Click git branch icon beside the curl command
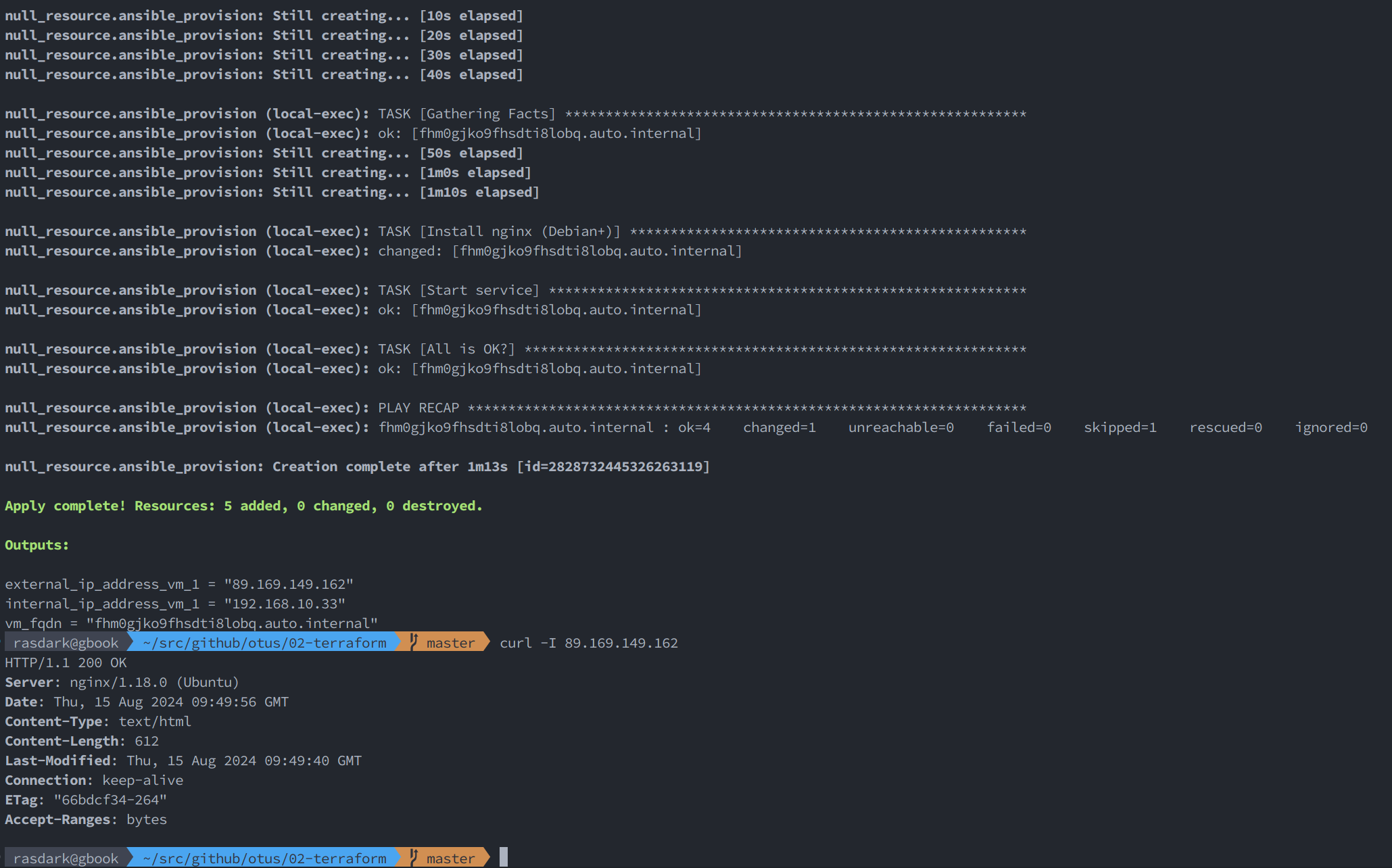The height and width of the screenshot is (868, 1392). pyautogui.click(x=414, y=642)
